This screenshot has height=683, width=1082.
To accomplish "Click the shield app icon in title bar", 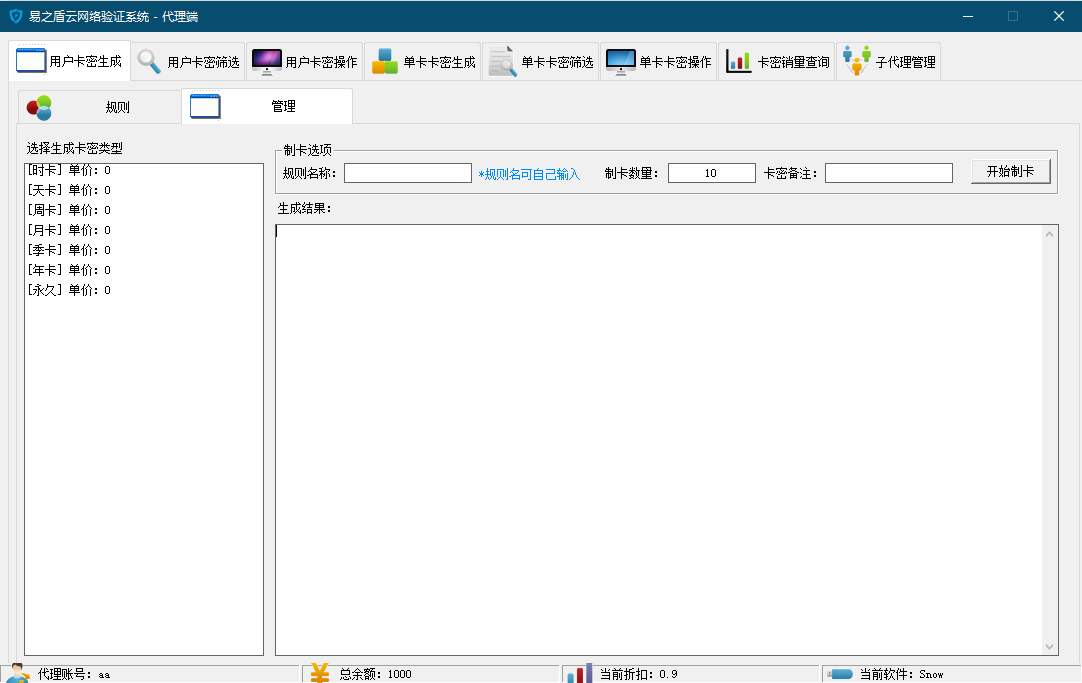I will [15, 16].
